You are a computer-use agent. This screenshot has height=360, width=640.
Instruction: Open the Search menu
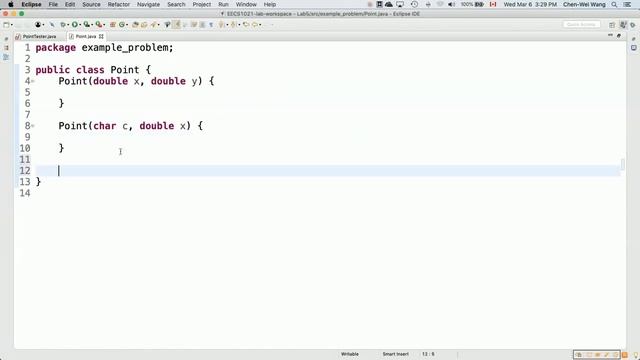tap(176, 4)
